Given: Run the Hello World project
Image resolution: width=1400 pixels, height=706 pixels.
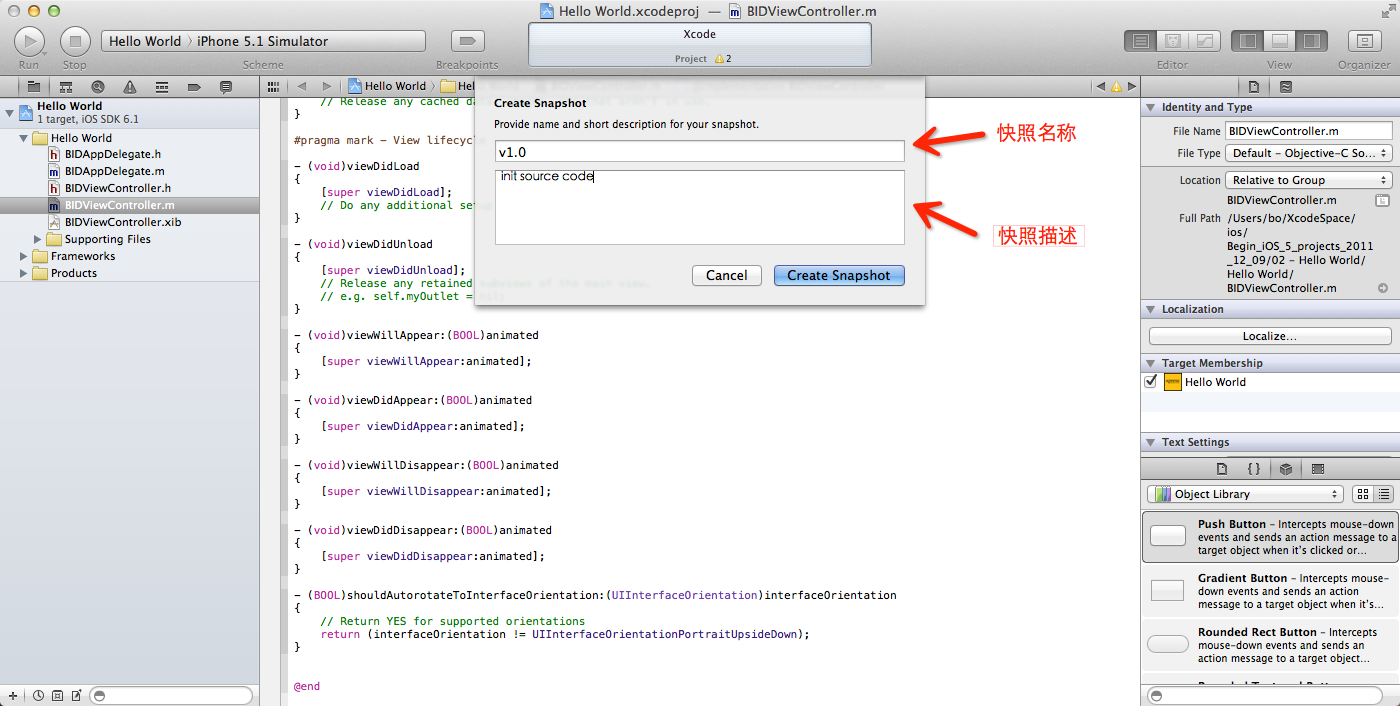Looking at the screenshot, I should pos(29,41).
